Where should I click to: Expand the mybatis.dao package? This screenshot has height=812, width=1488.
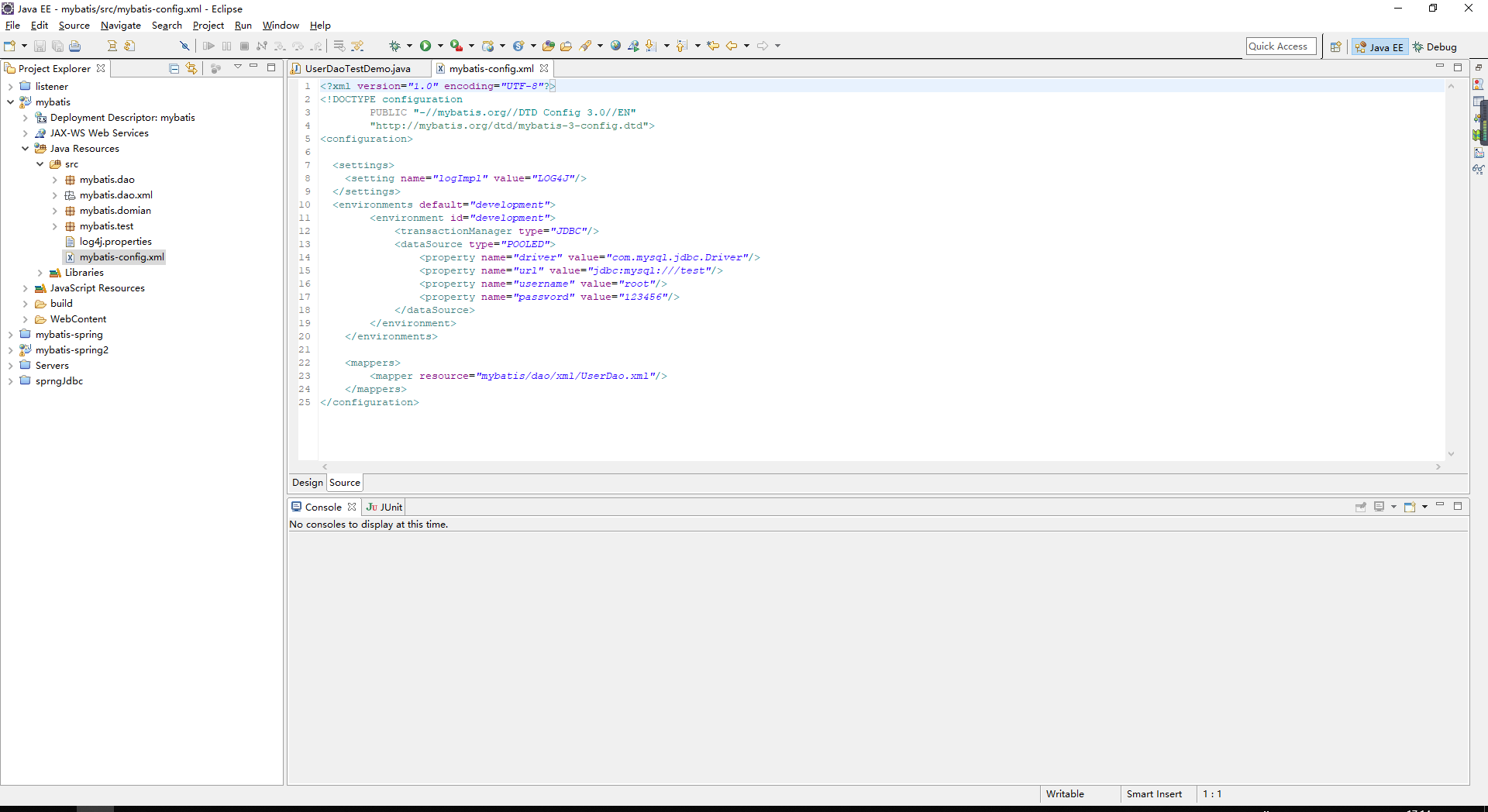click(55, 180)
